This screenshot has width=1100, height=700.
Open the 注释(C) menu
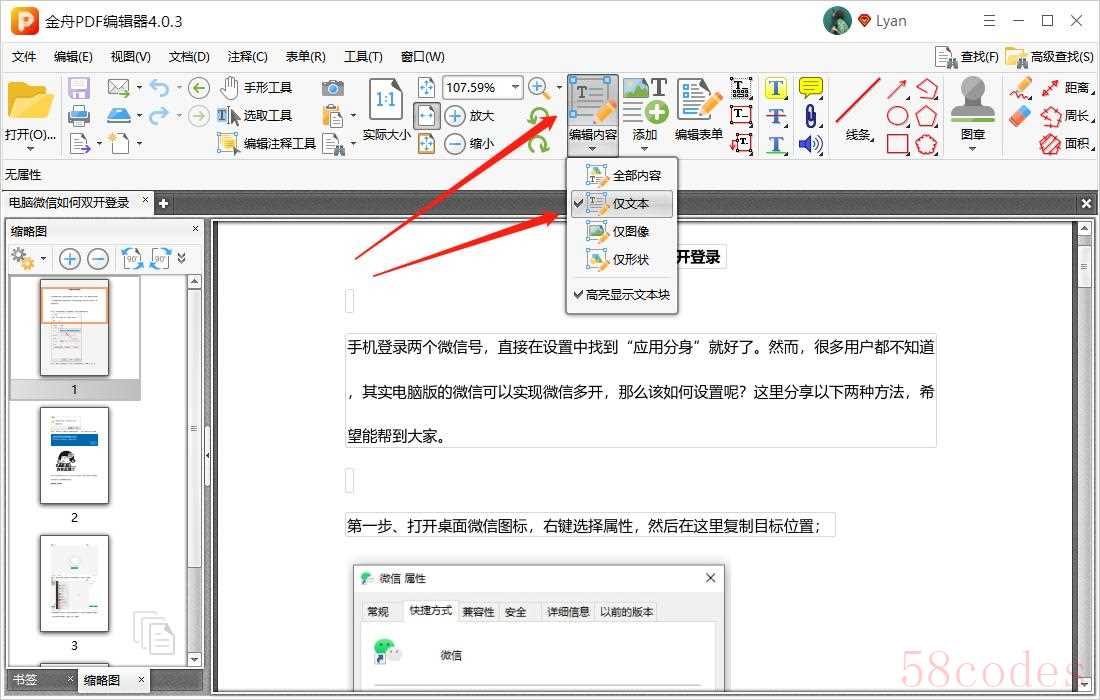[x=247, y=56]
